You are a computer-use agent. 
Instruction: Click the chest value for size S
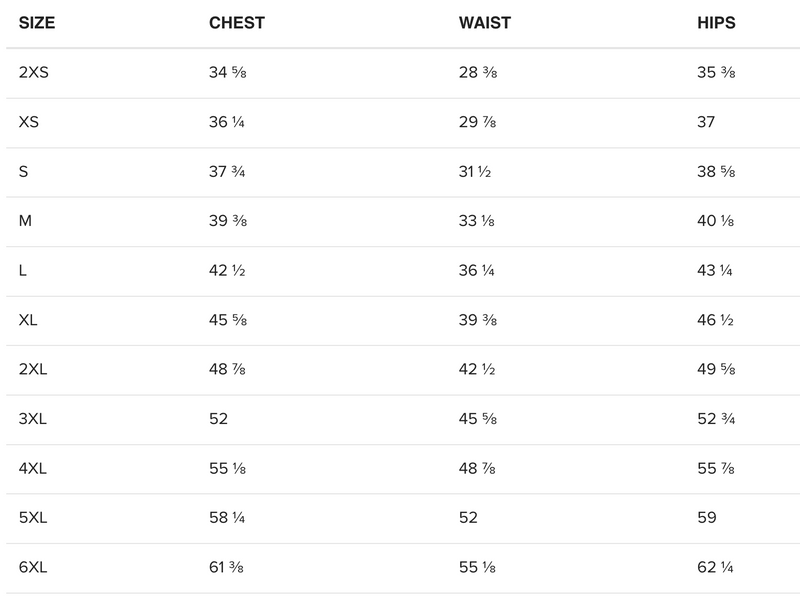point(227,171)
